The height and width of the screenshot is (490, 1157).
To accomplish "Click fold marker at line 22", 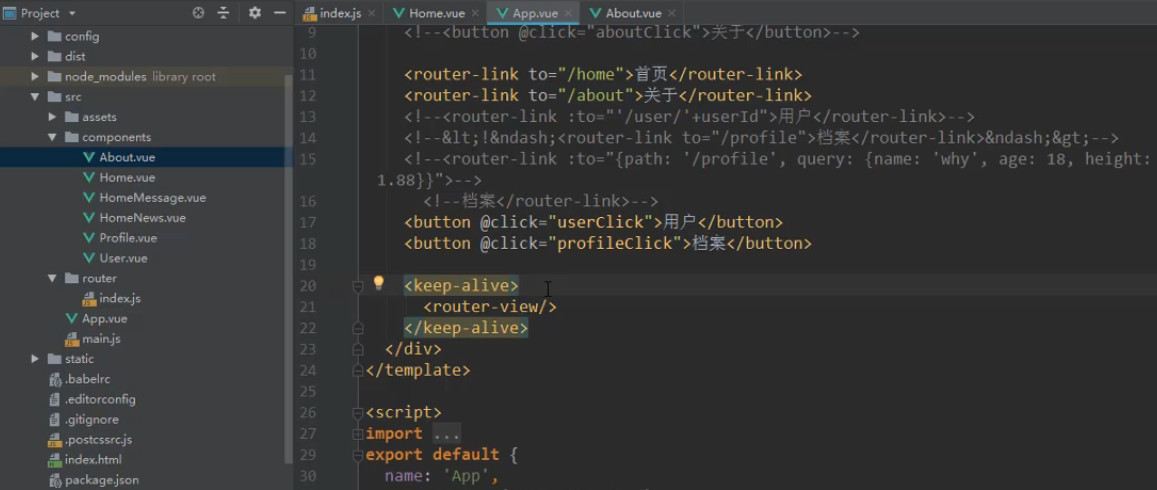I will pos(359,328).
